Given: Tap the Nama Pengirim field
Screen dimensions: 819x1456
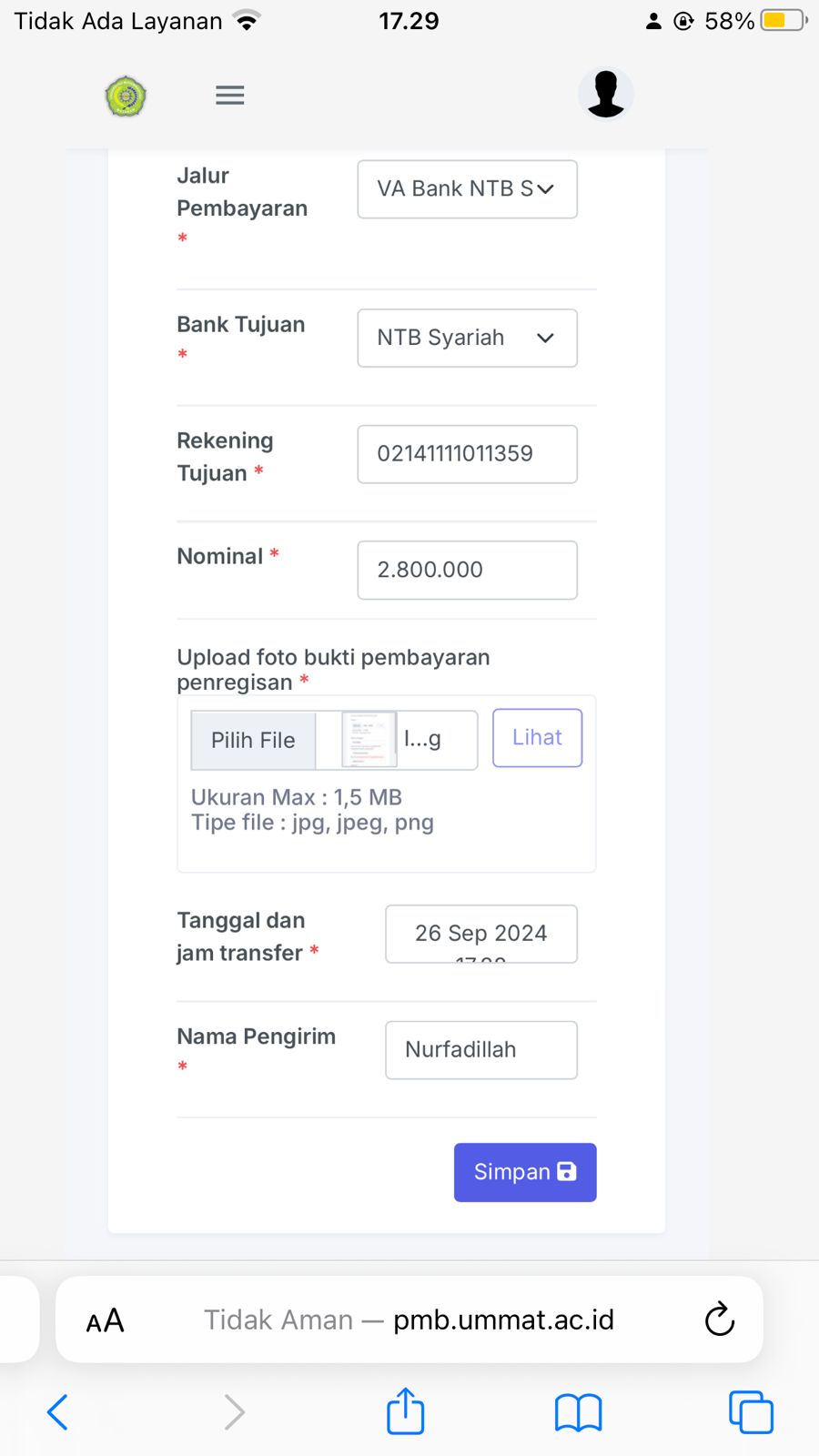Looking at the screenshot, I should coord(480,1050).
